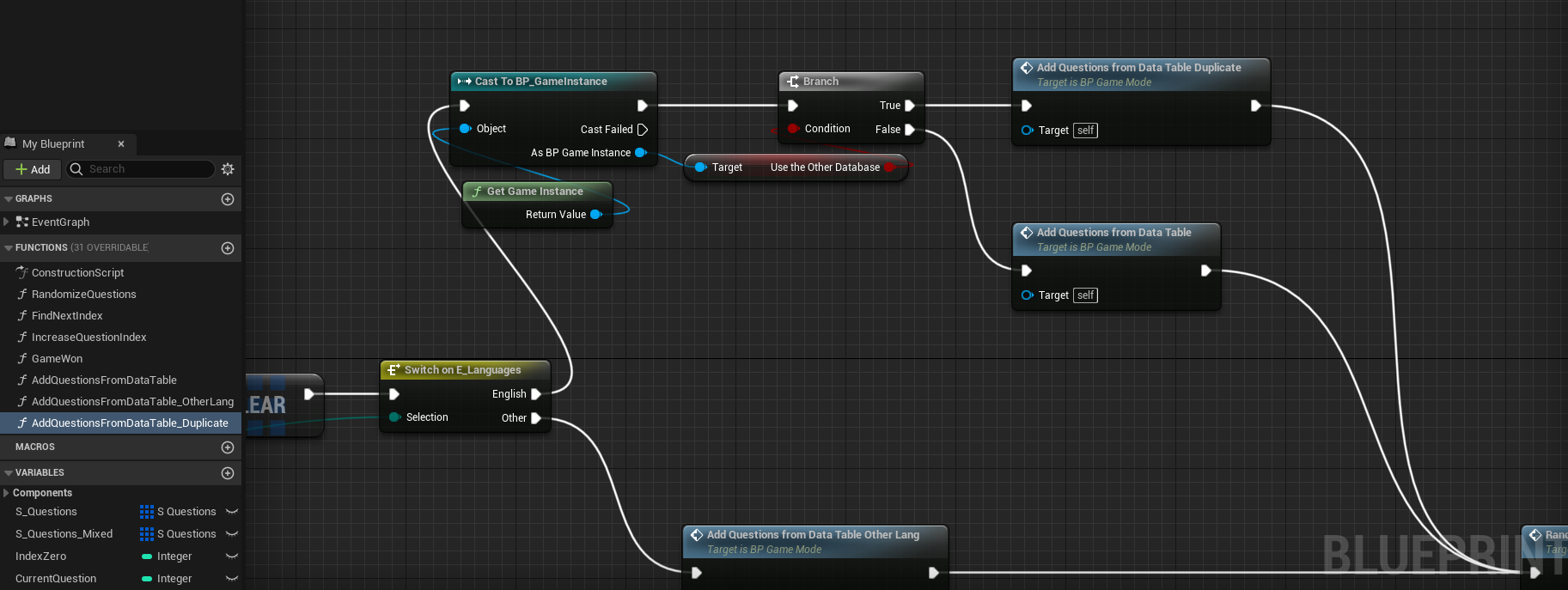Toggle visibility eye for CurrentQuestion variable

coord(231,579)
